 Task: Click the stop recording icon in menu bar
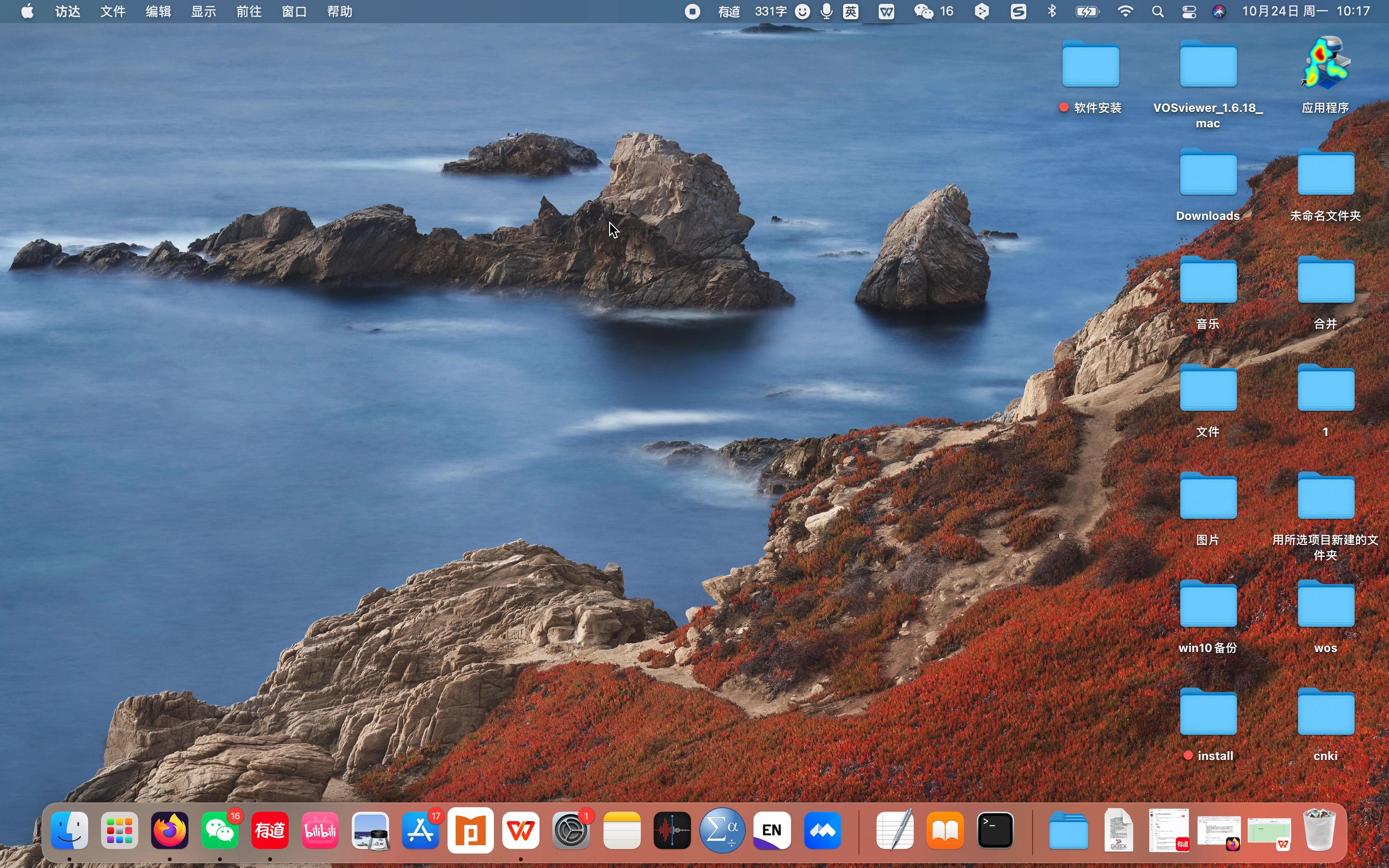[x=693, y=12]
